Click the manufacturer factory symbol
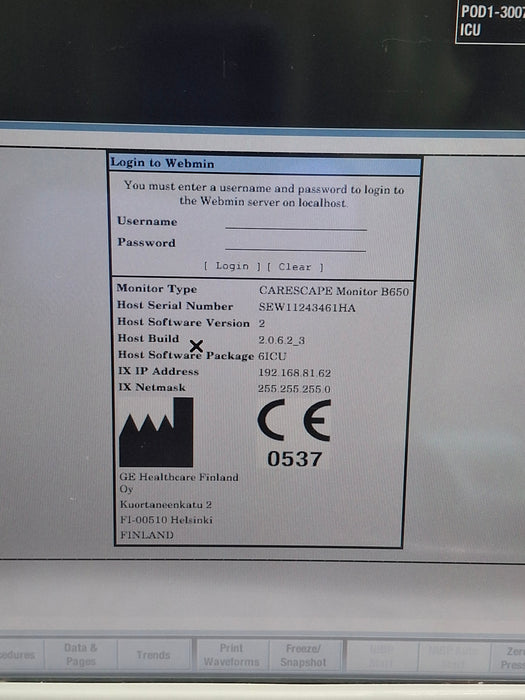The width and height of the screenshot is (525, 700). click(156, 432)
